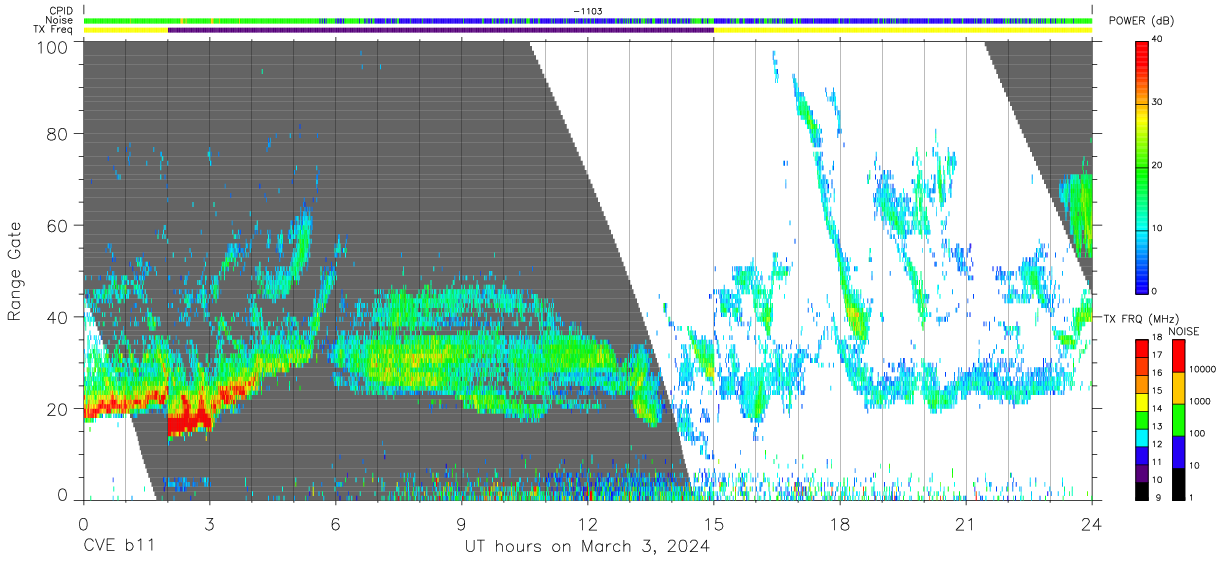The height and width of the screenshot is (567, 1228).
Task: Click the Noise row label at top left
Action: click(61, 20)
